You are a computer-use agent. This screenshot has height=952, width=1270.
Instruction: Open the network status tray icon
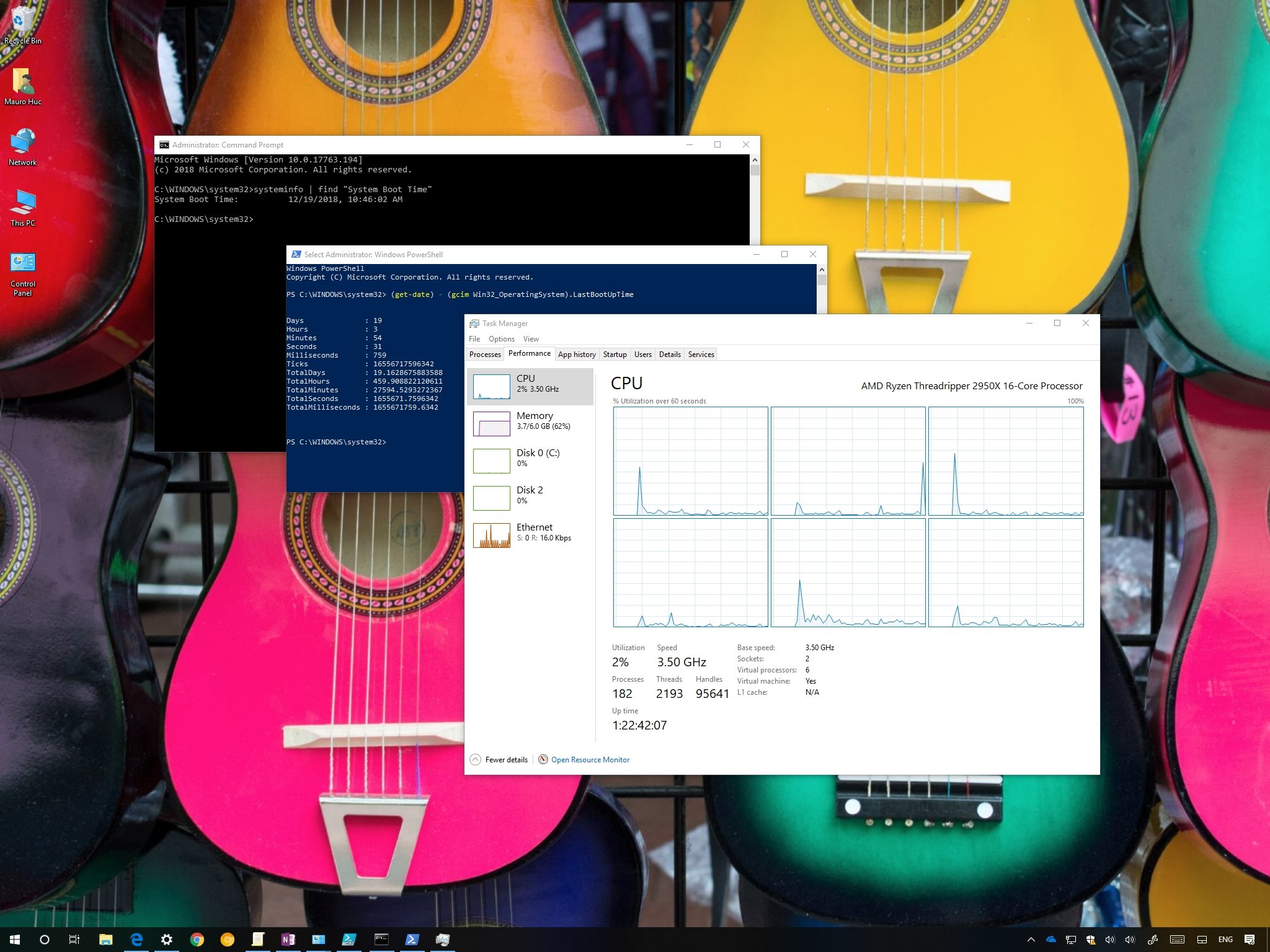1071,940
